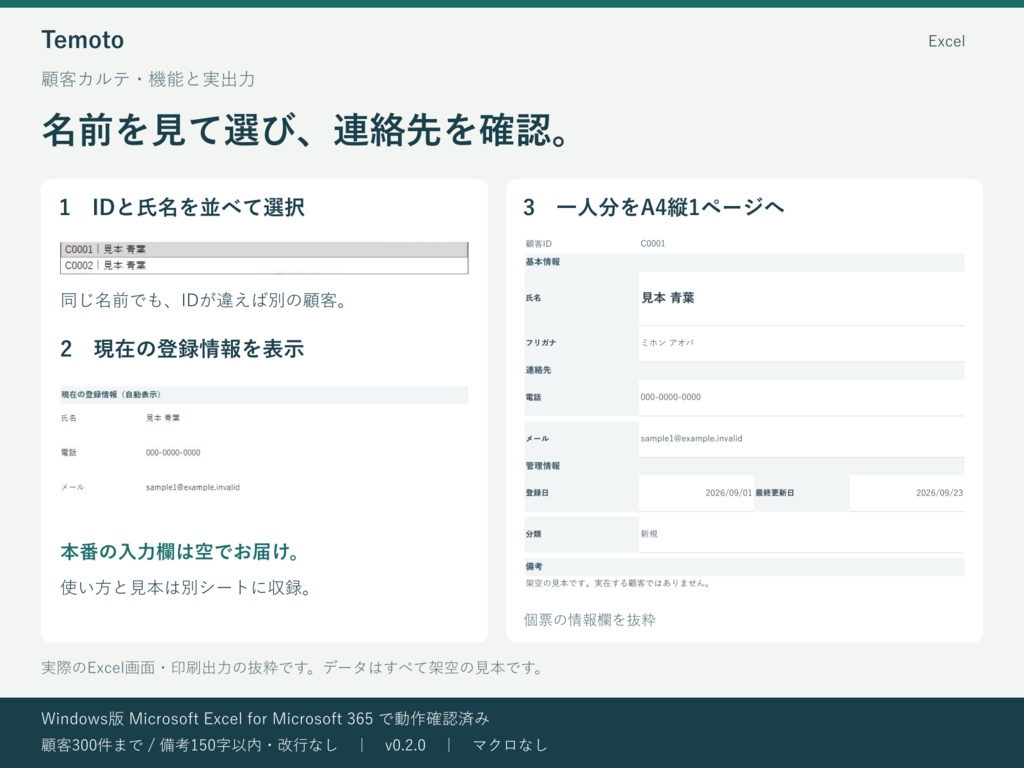The image size is (1024, 768).
Task: Click heading 1 IDと氏名を並べて選択
Action: pos(182,208)
